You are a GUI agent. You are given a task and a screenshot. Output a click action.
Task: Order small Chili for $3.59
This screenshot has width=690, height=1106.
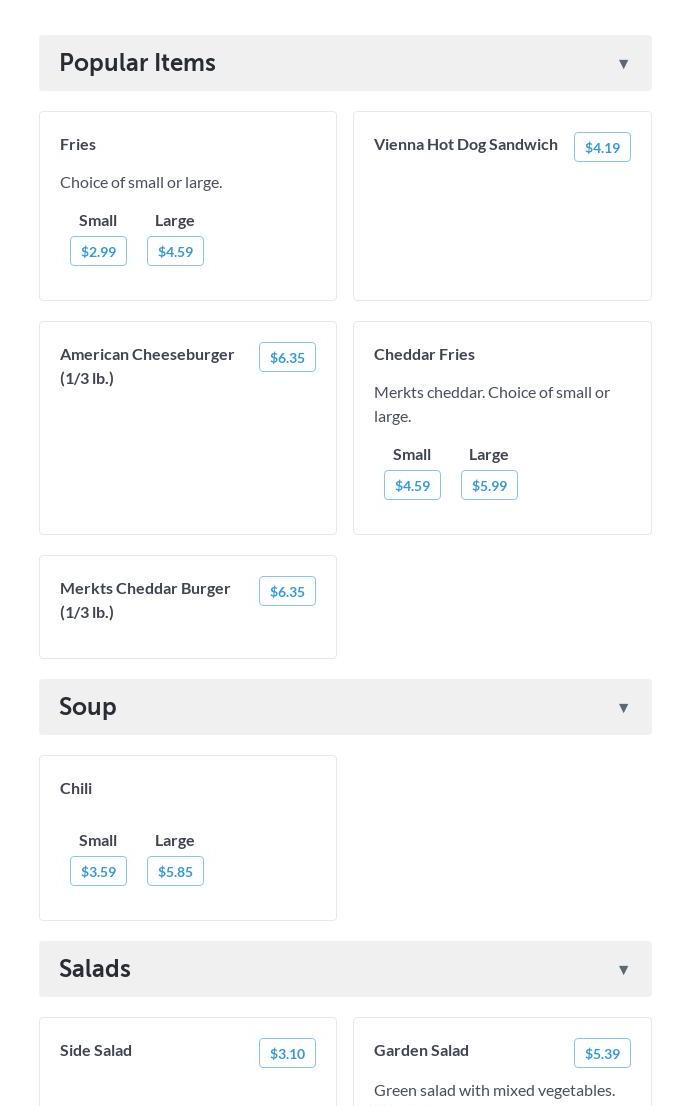(x=98, y=871)
